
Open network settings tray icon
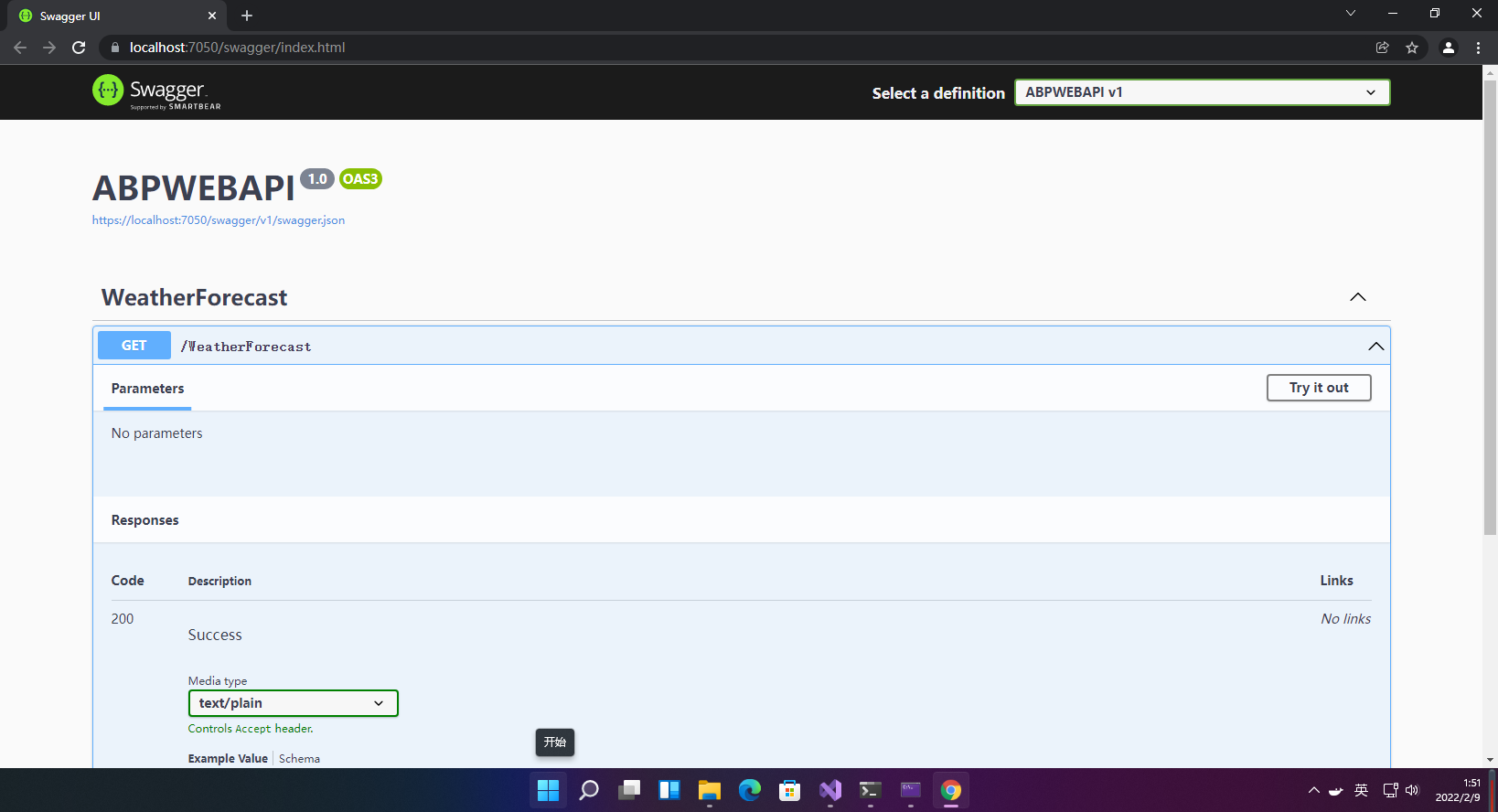point(1390,790)
